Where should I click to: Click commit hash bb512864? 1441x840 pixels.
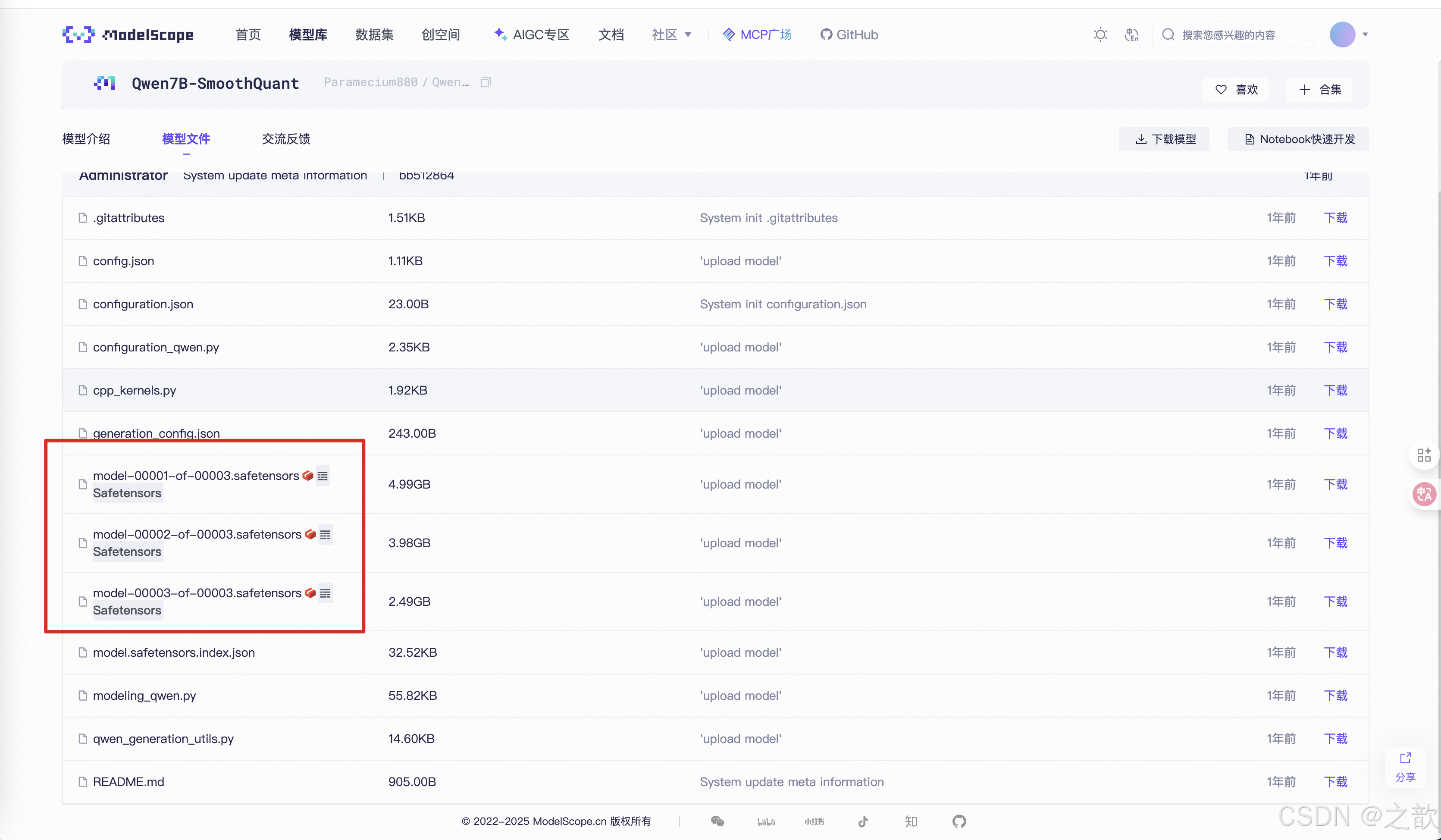426,176
